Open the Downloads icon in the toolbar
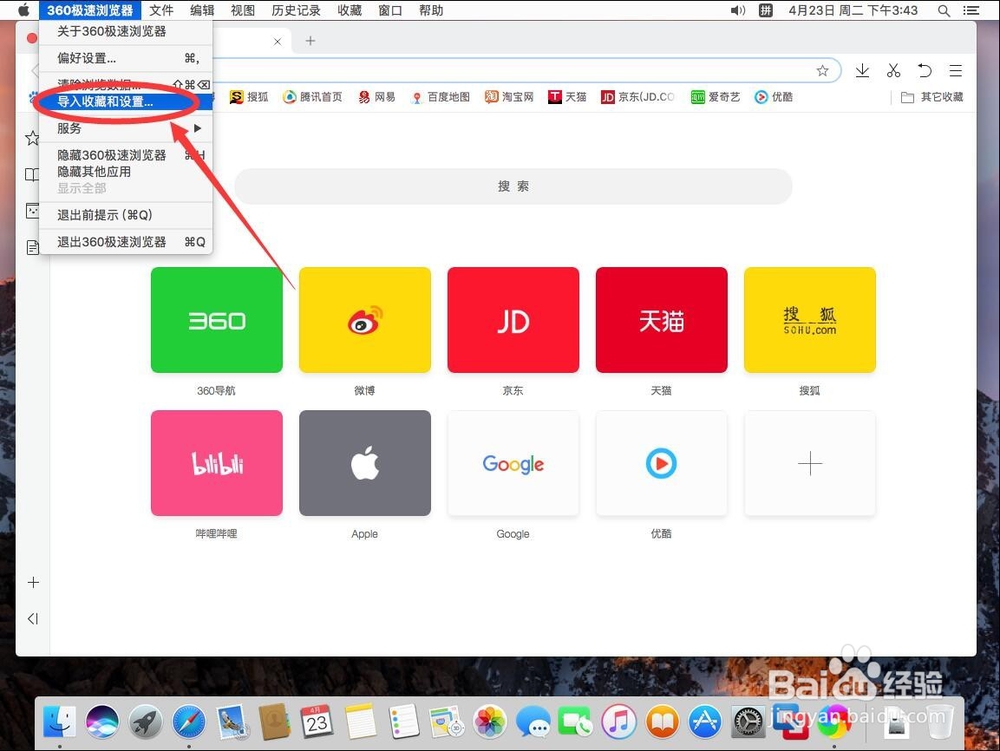The width and height of the screenshot is (1000, 751). coord(862,71)
